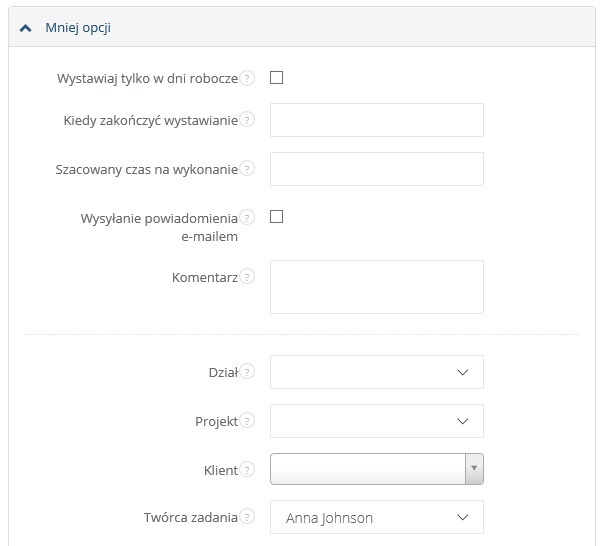The height and width of the screenshot is (546, 607).
Task: Click the Mniej opcji chevron arrow
Action: [27, 28]
